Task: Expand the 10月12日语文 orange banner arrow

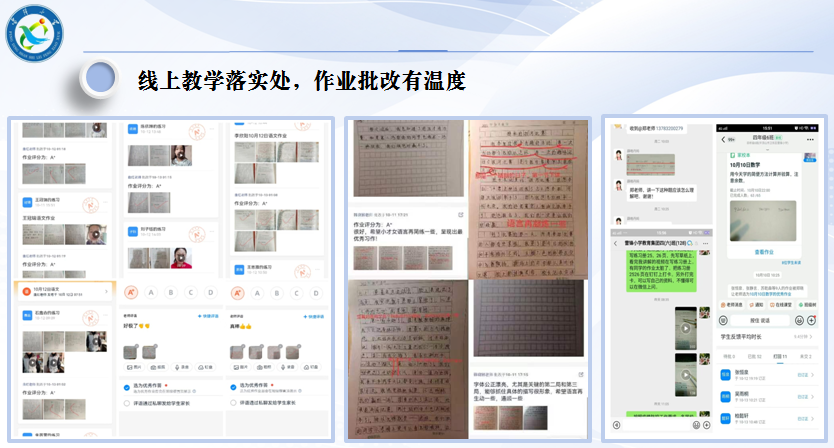Action: click(x=106, y=290)
